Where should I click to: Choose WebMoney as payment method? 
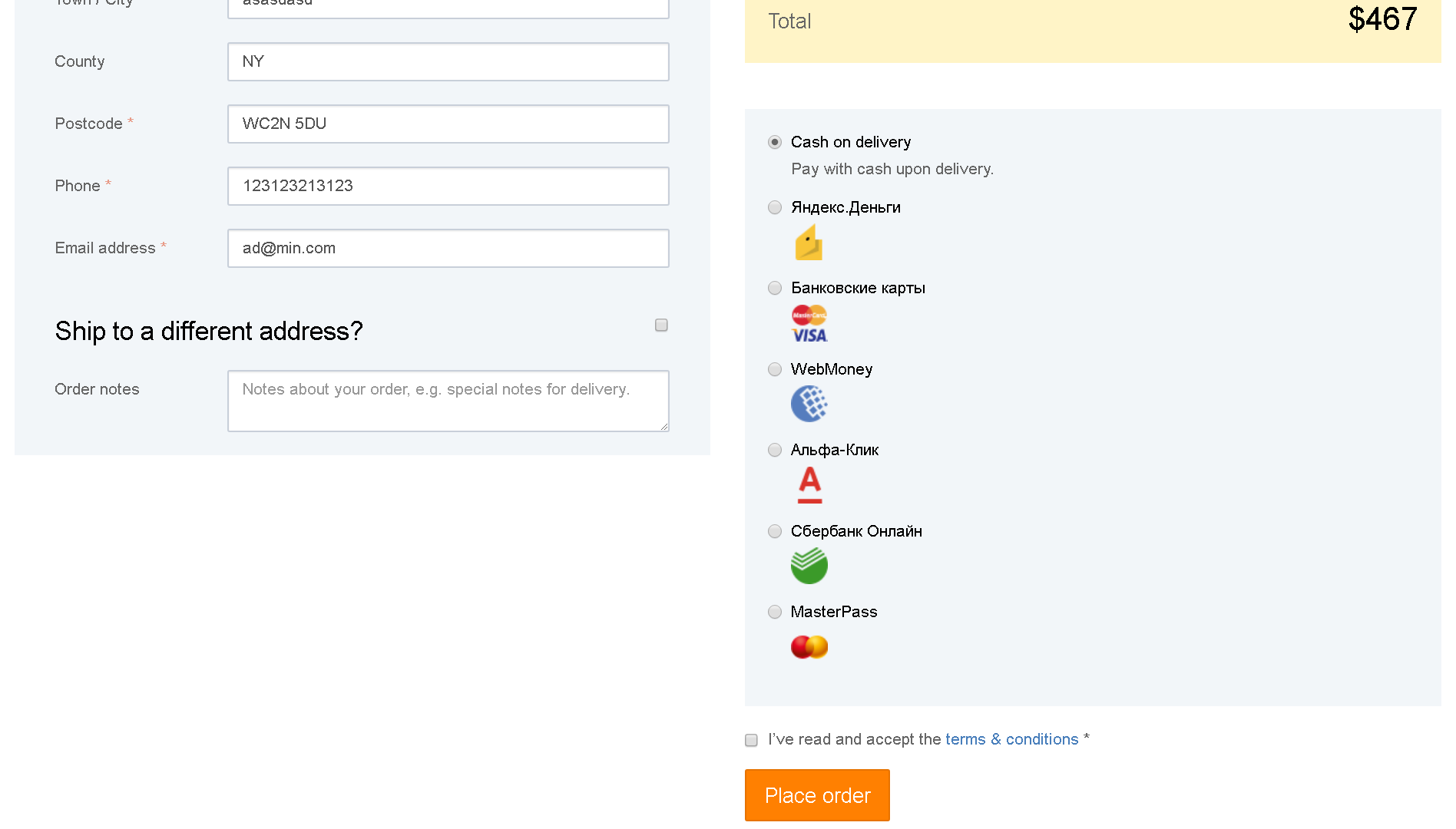point(775,369)
